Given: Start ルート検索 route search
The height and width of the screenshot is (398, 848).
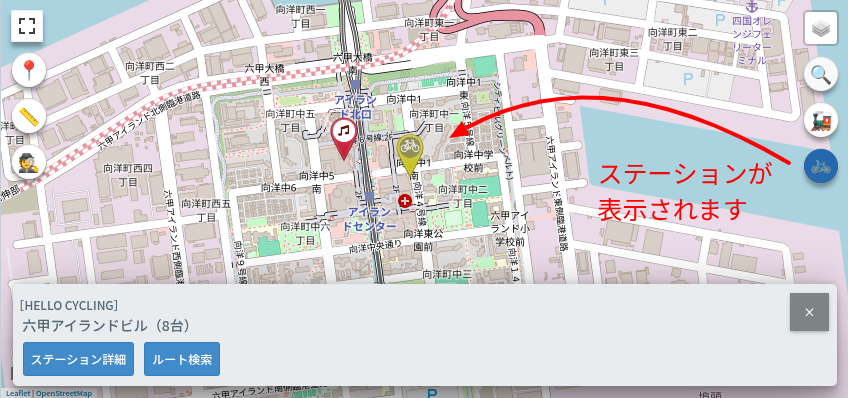Looking at the screenshot, I should tap(182, 359).
